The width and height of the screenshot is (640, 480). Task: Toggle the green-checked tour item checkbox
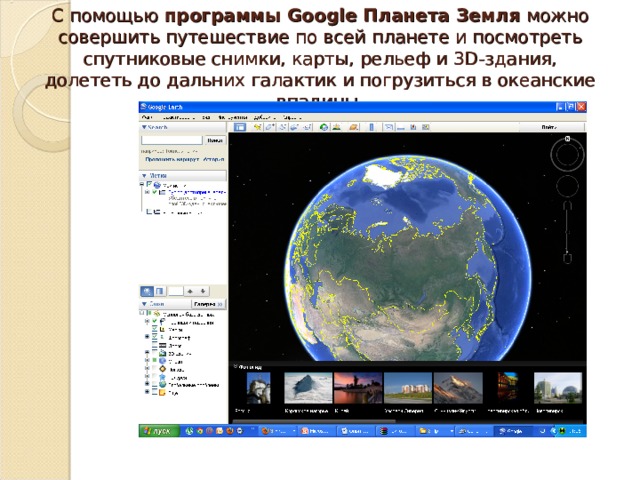[155, 191]
